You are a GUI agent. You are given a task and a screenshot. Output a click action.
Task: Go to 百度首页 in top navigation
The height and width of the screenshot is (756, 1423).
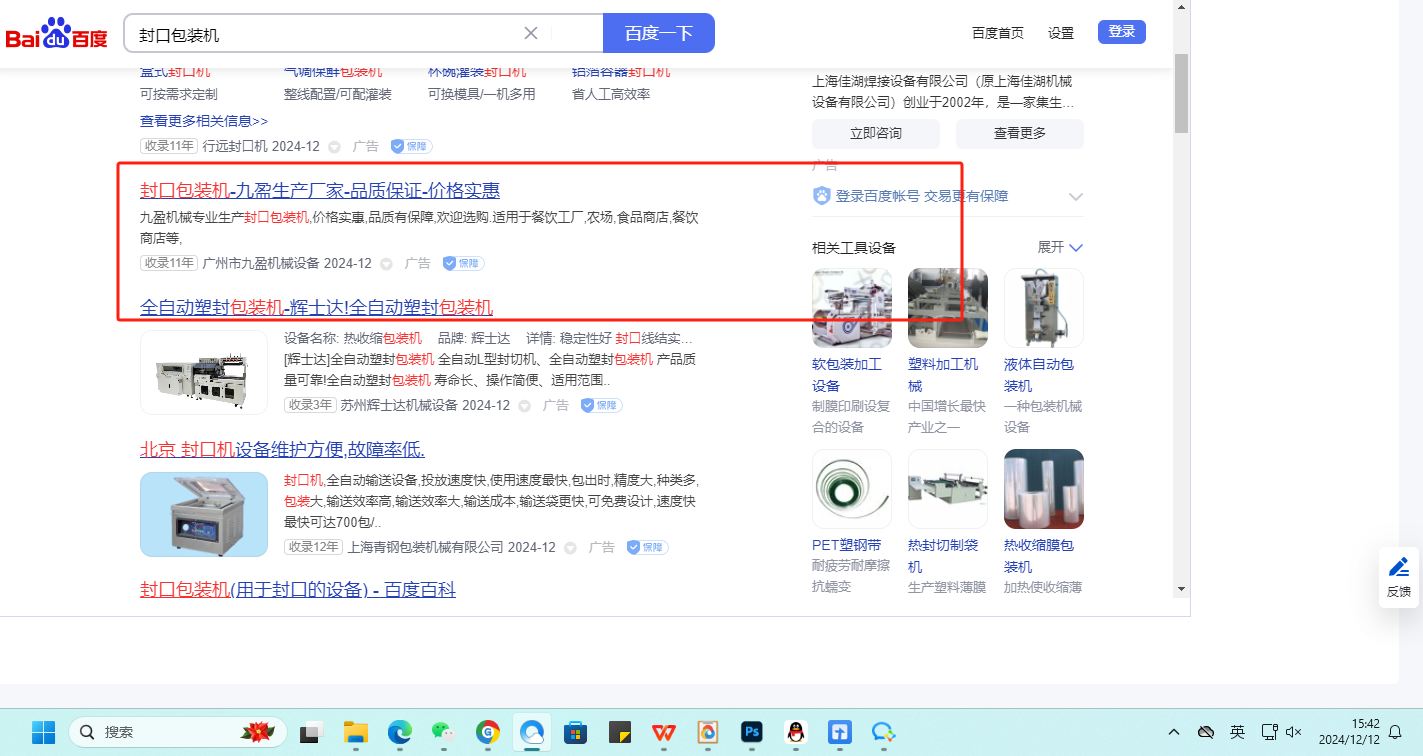(997, 33)
